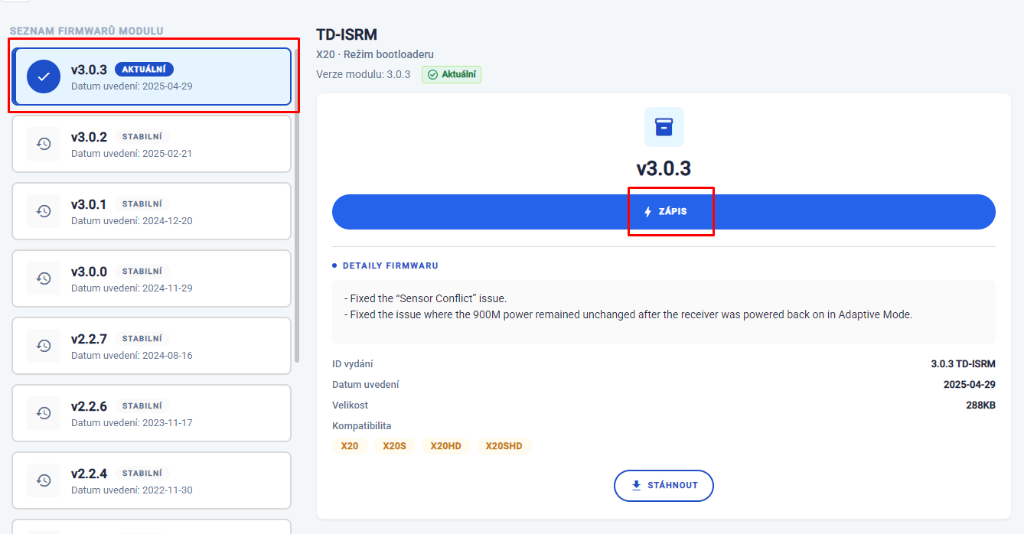This screenshot has width=1024, height=534.
Task: Click 'Datum uvedení: 2023-11-17' text
Action: [132, 422]
